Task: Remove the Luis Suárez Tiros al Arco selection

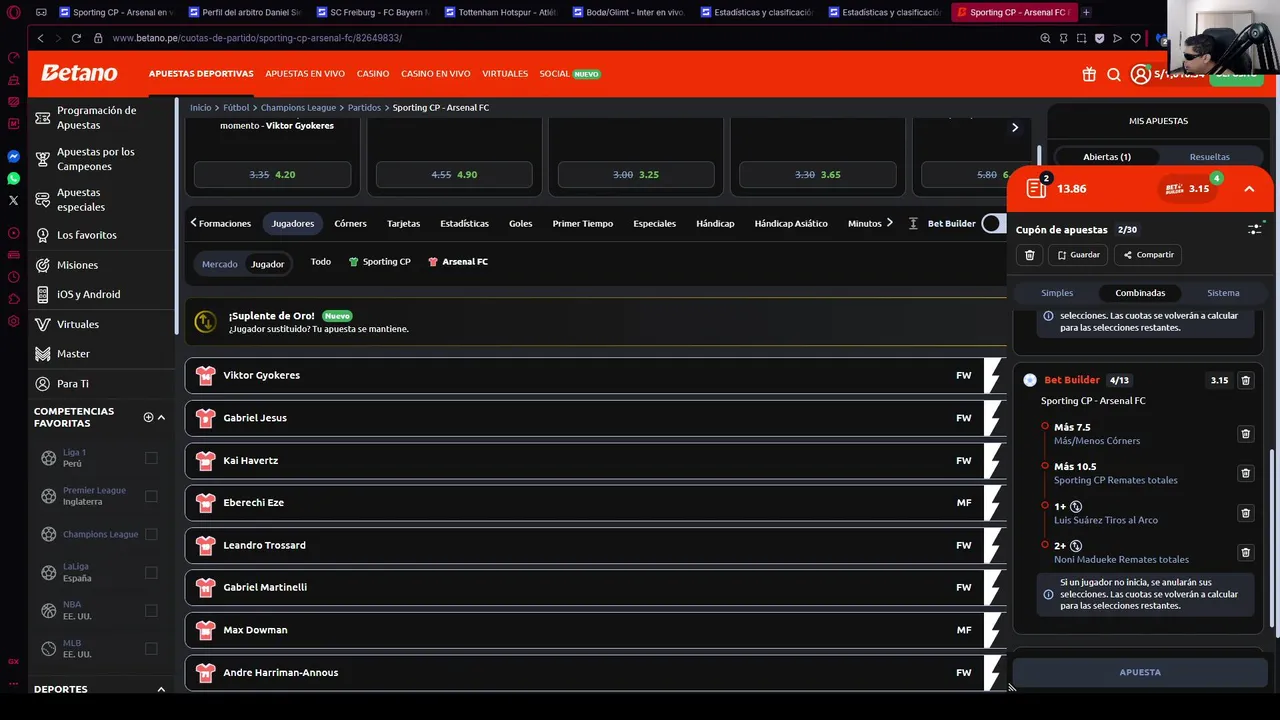Action: 1245,513
